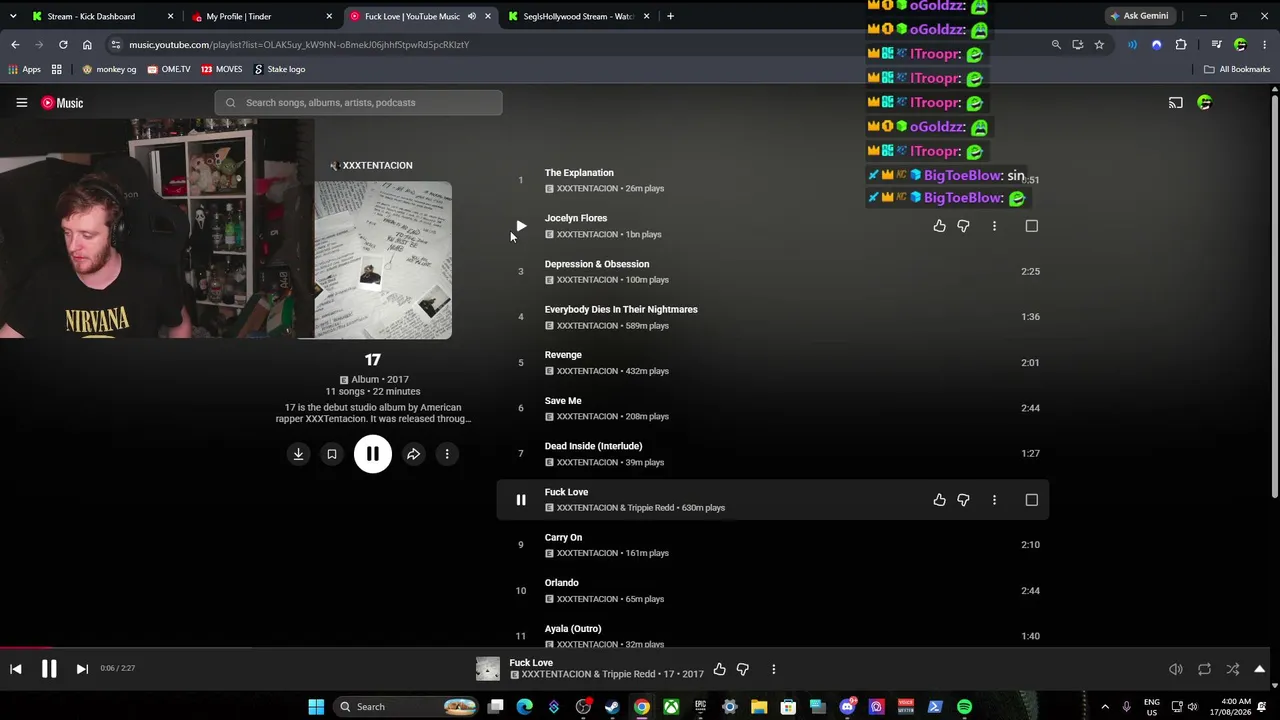Like Fuck Love in the track list
Screen dimensions: 1280x720
pos(939,500)
